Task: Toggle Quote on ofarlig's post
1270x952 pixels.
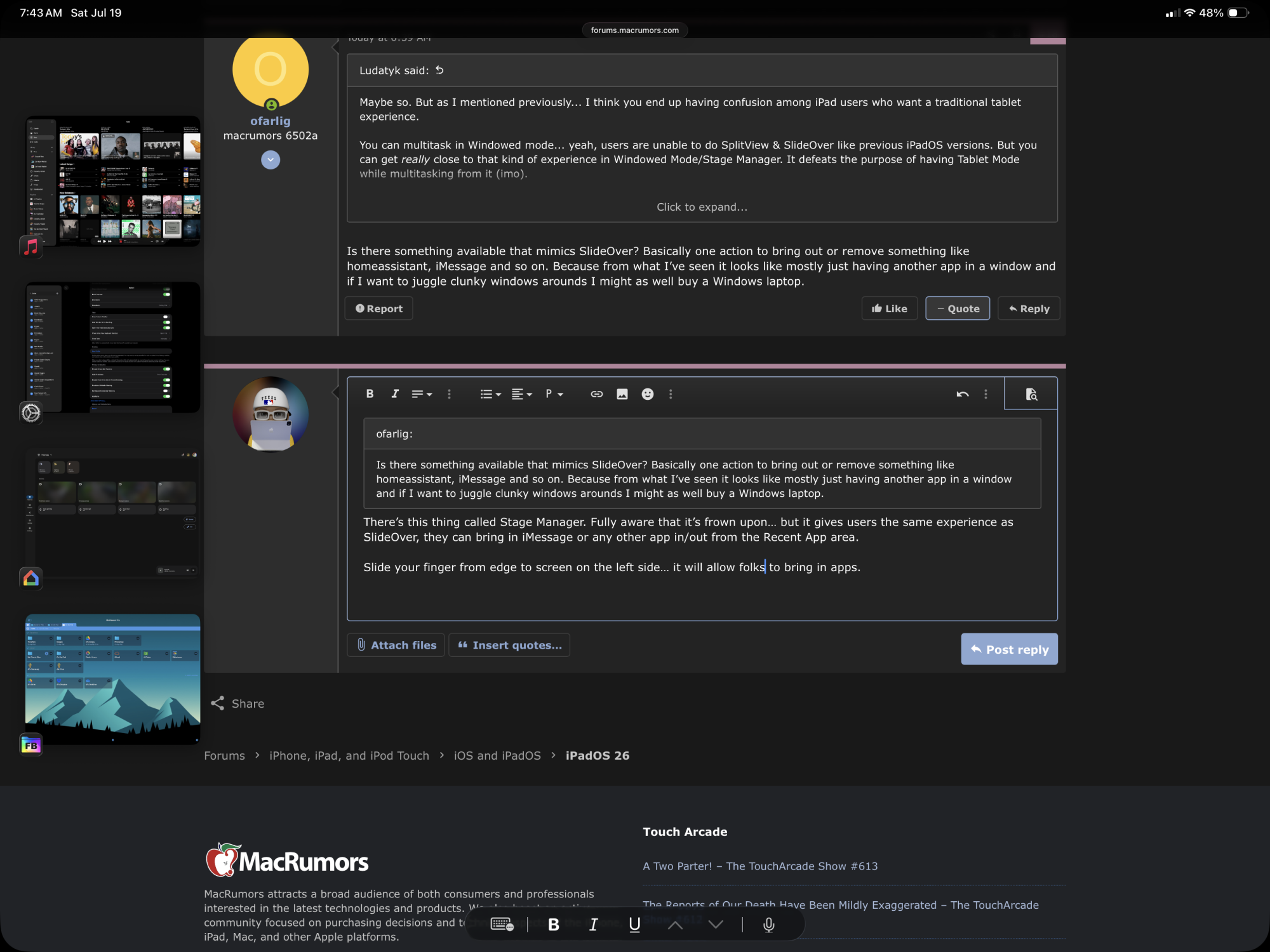Action: pos(958,308)
